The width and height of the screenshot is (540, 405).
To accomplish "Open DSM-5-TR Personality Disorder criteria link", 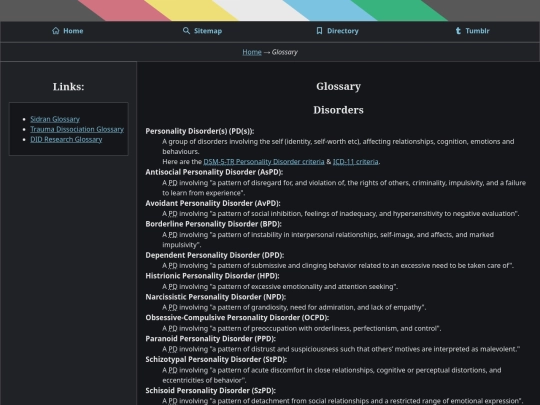I will pos(264,162).
